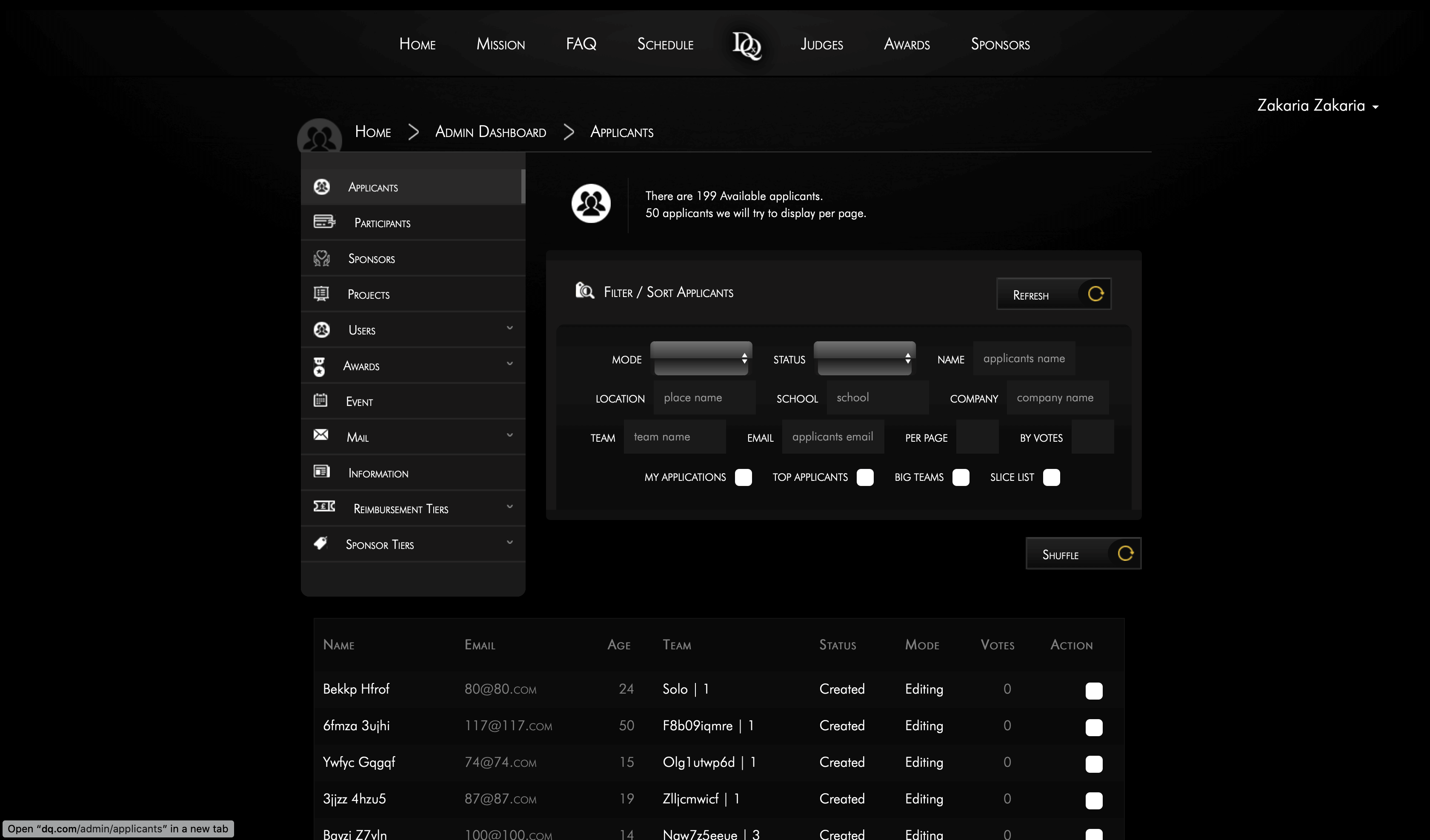Click the Sponsors heart-hands sidebar icon

click(322, 258)
